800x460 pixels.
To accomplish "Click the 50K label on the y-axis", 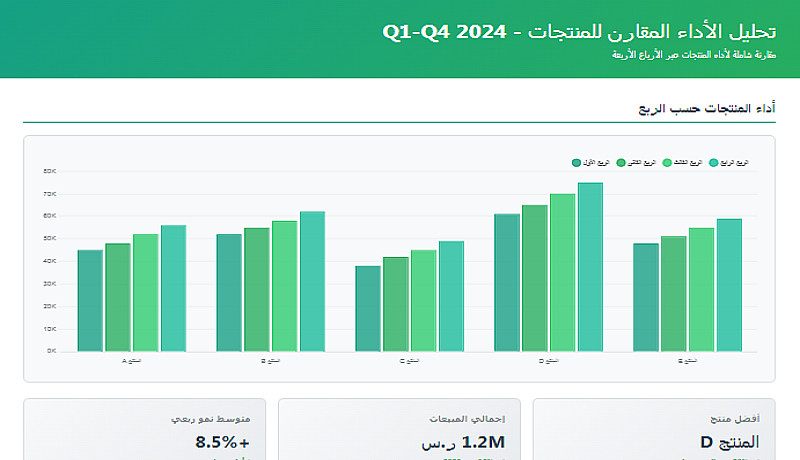I will 50,238.
